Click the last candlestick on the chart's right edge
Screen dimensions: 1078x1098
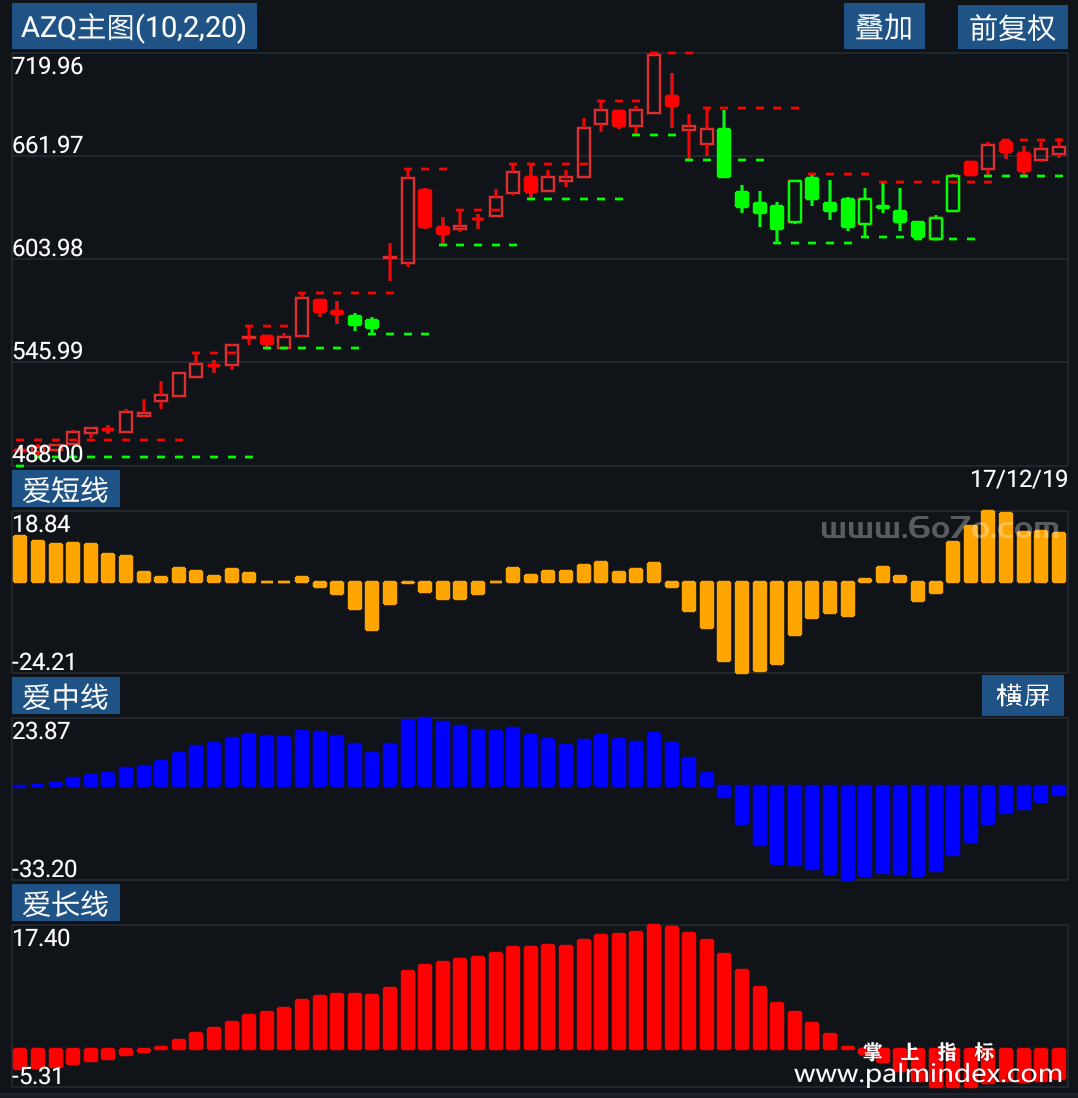[x=1058, y=149]
